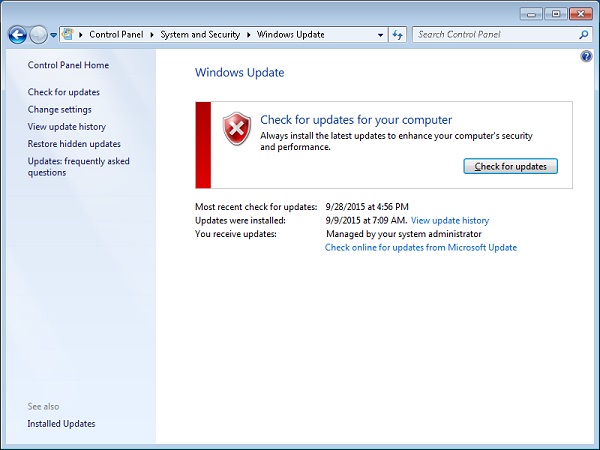The width and height of the screenshot is (600, 450).
Task: Click Check for updates in the sidebar
Action: coord(64,92)
